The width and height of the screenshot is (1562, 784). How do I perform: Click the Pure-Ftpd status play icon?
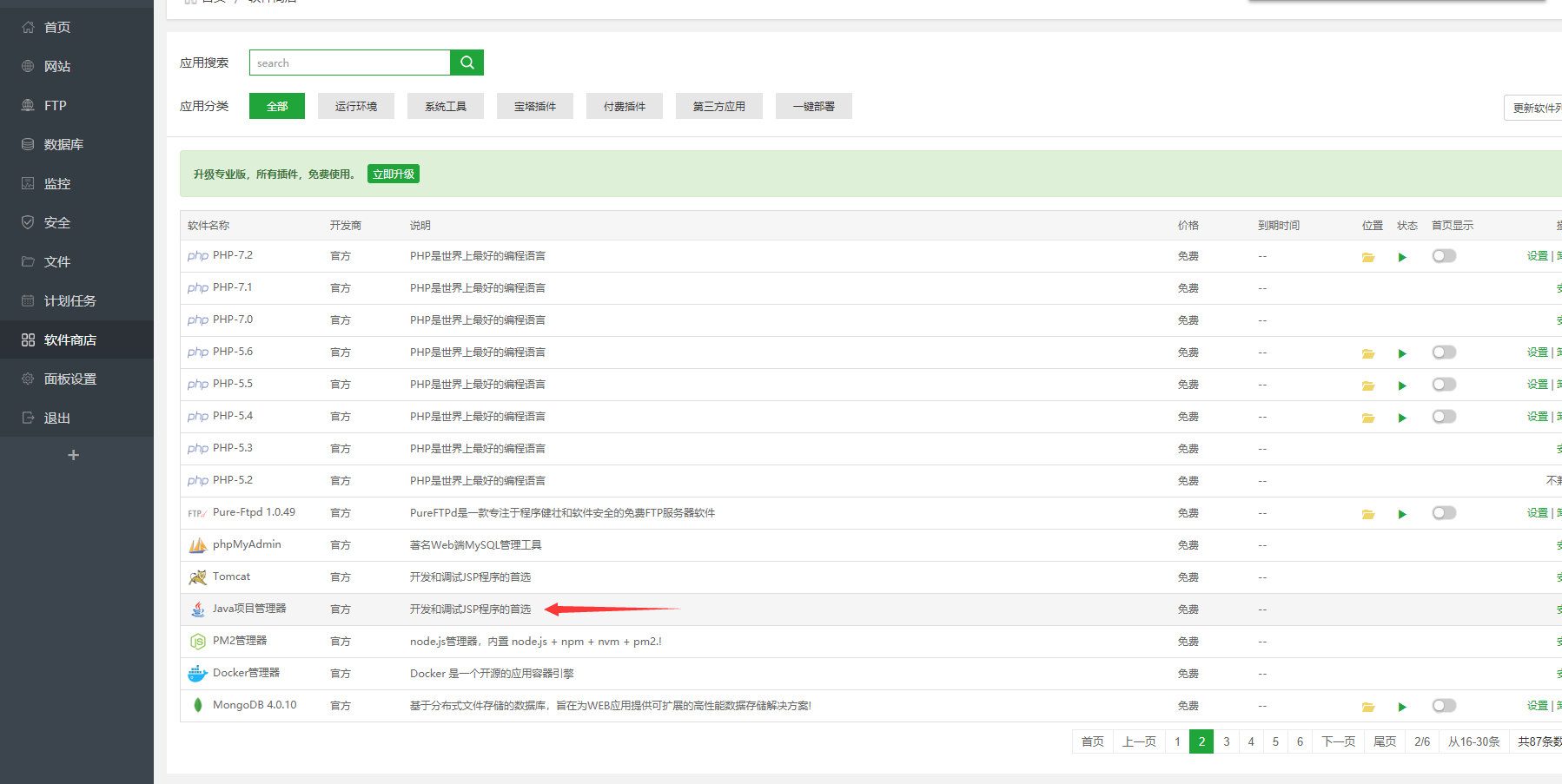tap(1402, 514)
